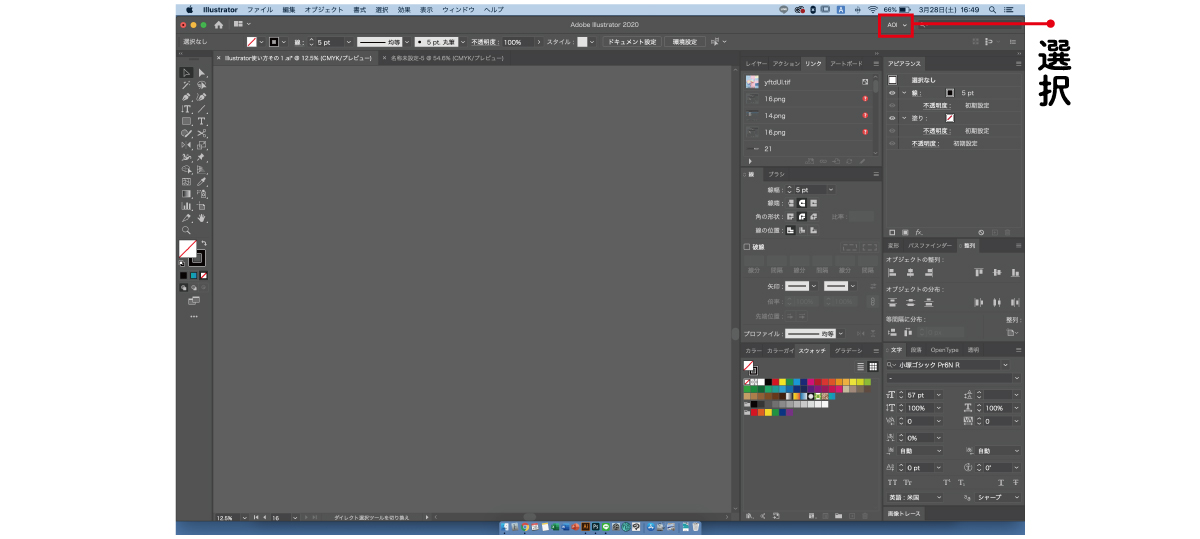Click the ドキュメント設定 button
The width and height of the screenshot is (1200, 539).
630,42
